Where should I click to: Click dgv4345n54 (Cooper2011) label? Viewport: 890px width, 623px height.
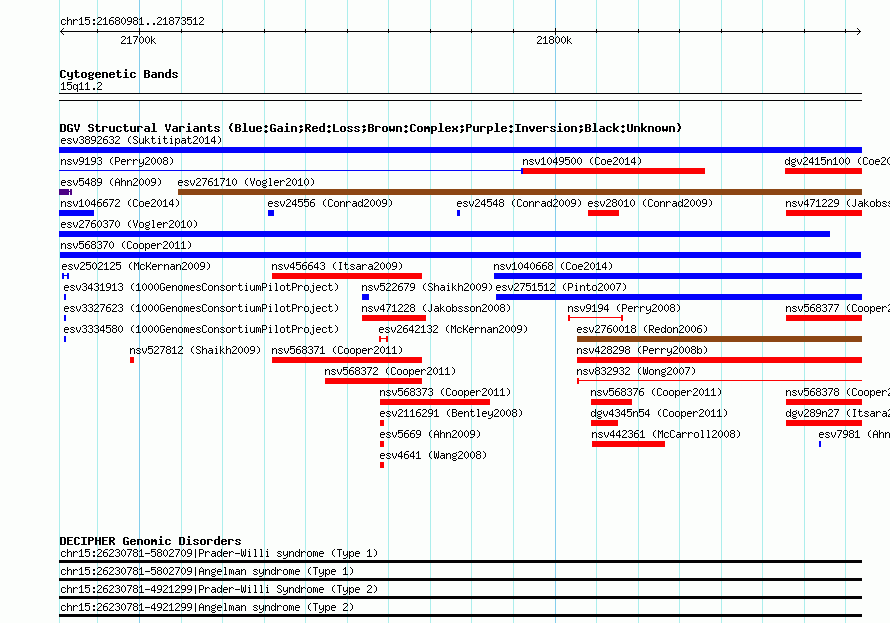pos(658,413)
